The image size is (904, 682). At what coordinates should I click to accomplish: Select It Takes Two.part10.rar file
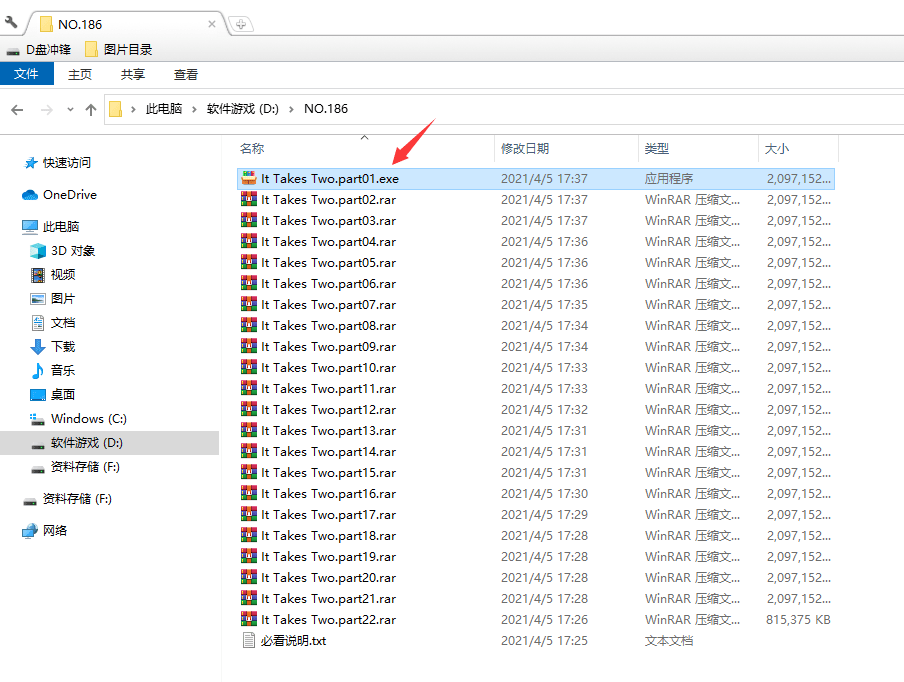pos(536,368)
